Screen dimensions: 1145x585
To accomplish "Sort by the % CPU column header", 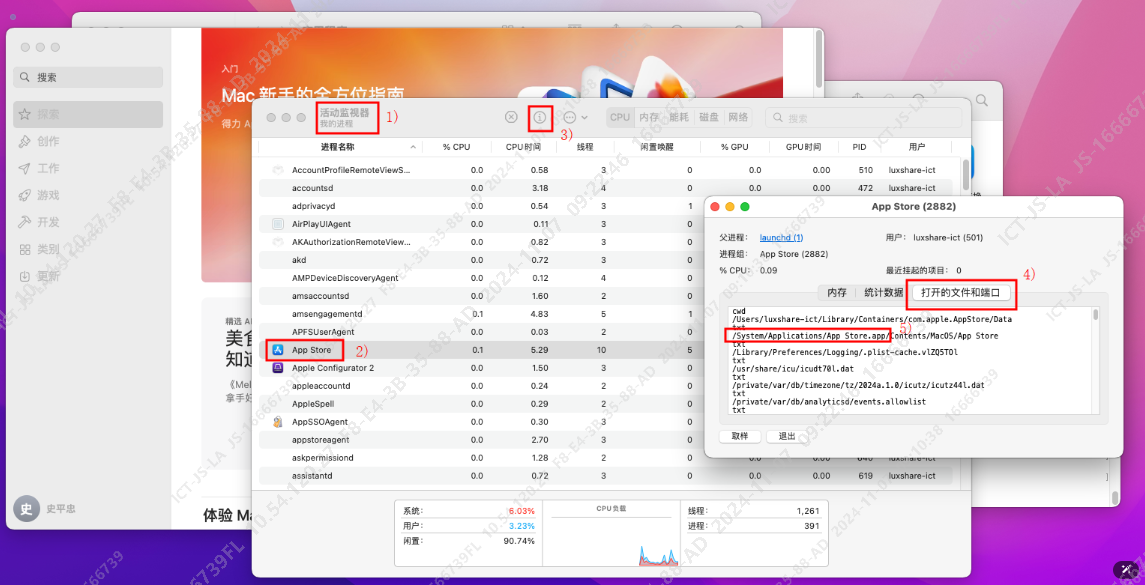I will pyautogui.click(x=456, y=147).
